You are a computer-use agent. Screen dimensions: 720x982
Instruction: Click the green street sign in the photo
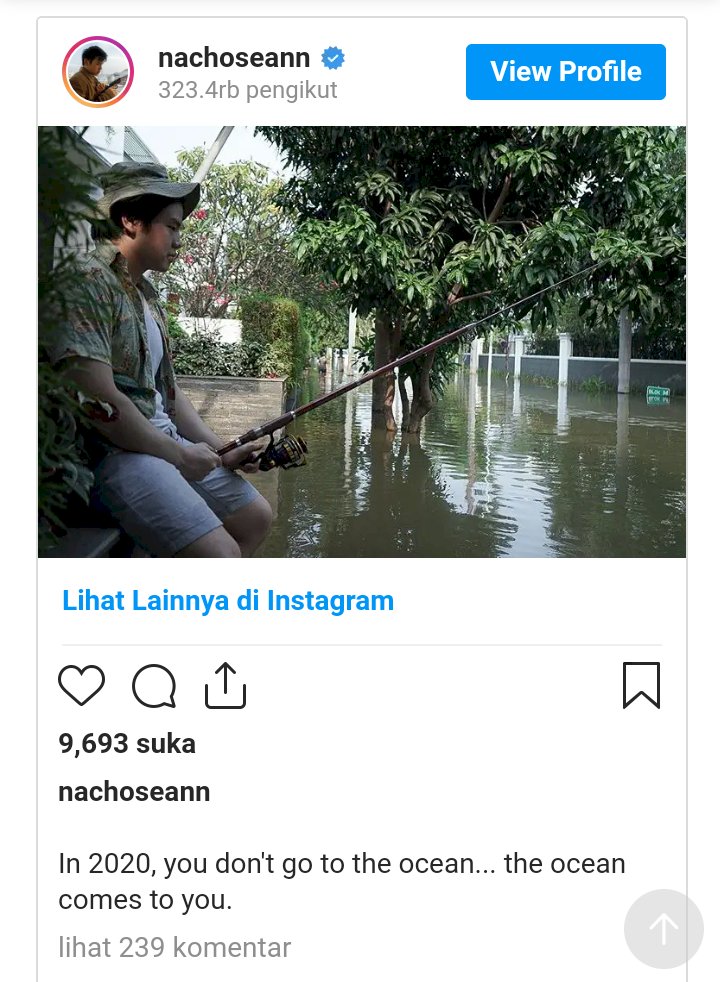(657, 395)
